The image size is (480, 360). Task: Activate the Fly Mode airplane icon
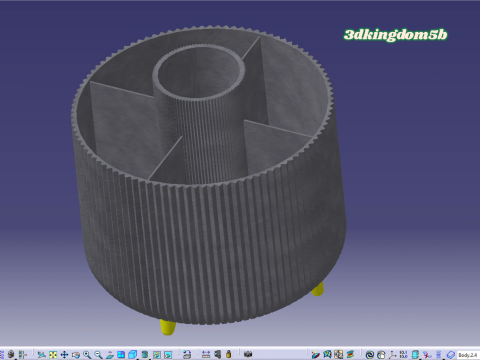[x=41, y=354]
